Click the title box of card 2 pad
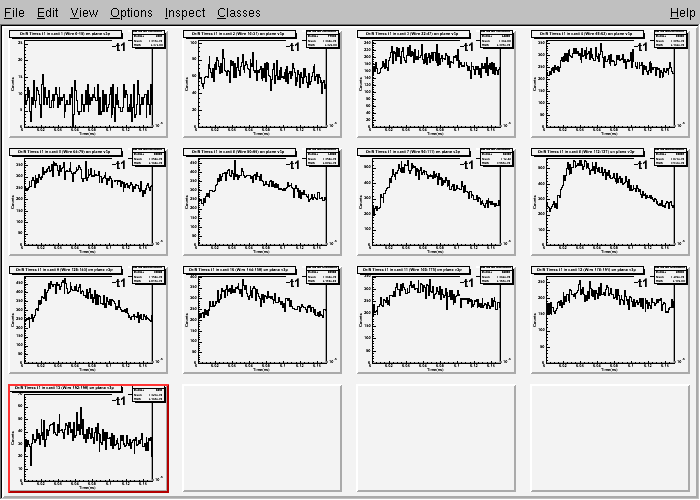700x500 pixels. (x=240, y=34)
